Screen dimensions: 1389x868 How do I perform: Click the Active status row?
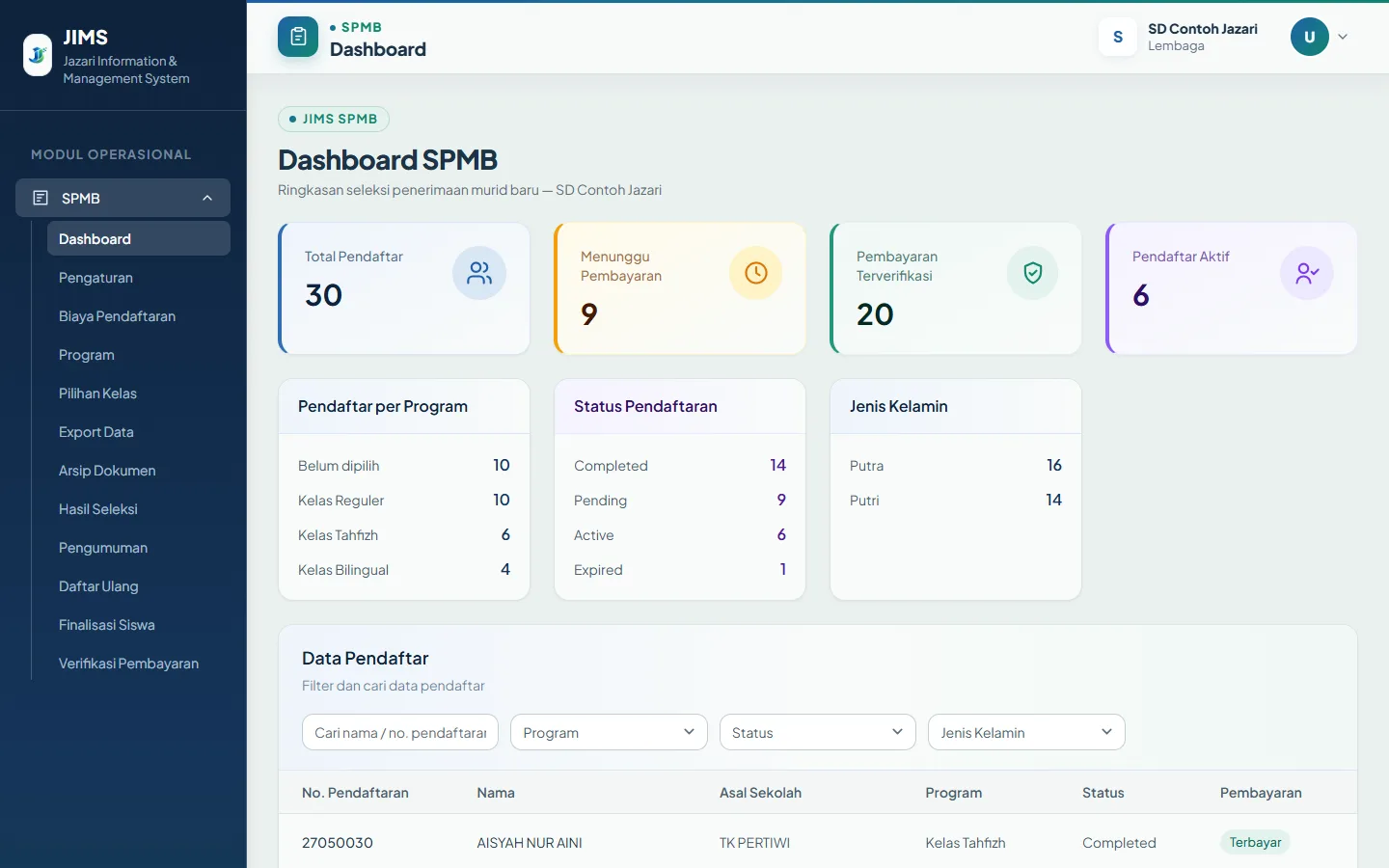(x=680, y=534)
